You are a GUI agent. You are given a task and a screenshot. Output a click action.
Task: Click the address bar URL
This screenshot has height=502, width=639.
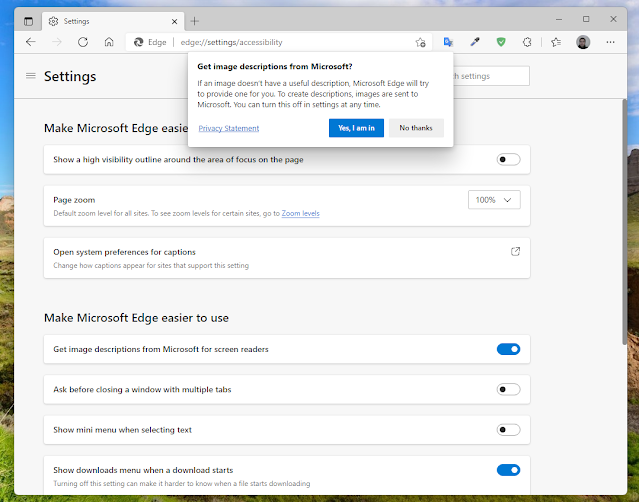(x=231, y=42)
